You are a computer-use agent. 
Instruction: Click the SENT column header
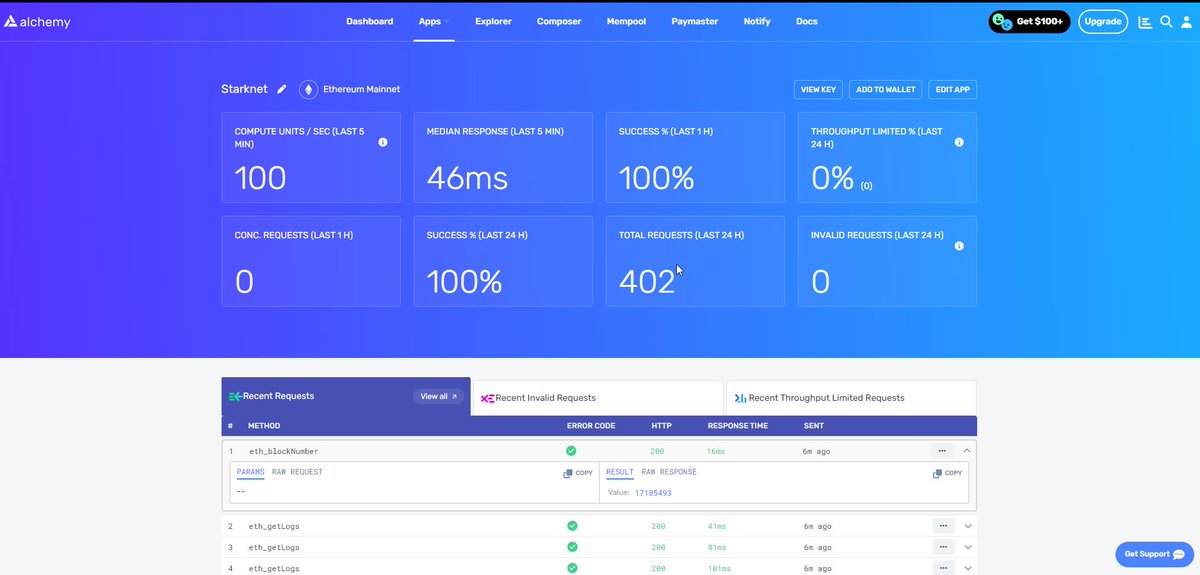pyautogui.click(x=814, y=426)
